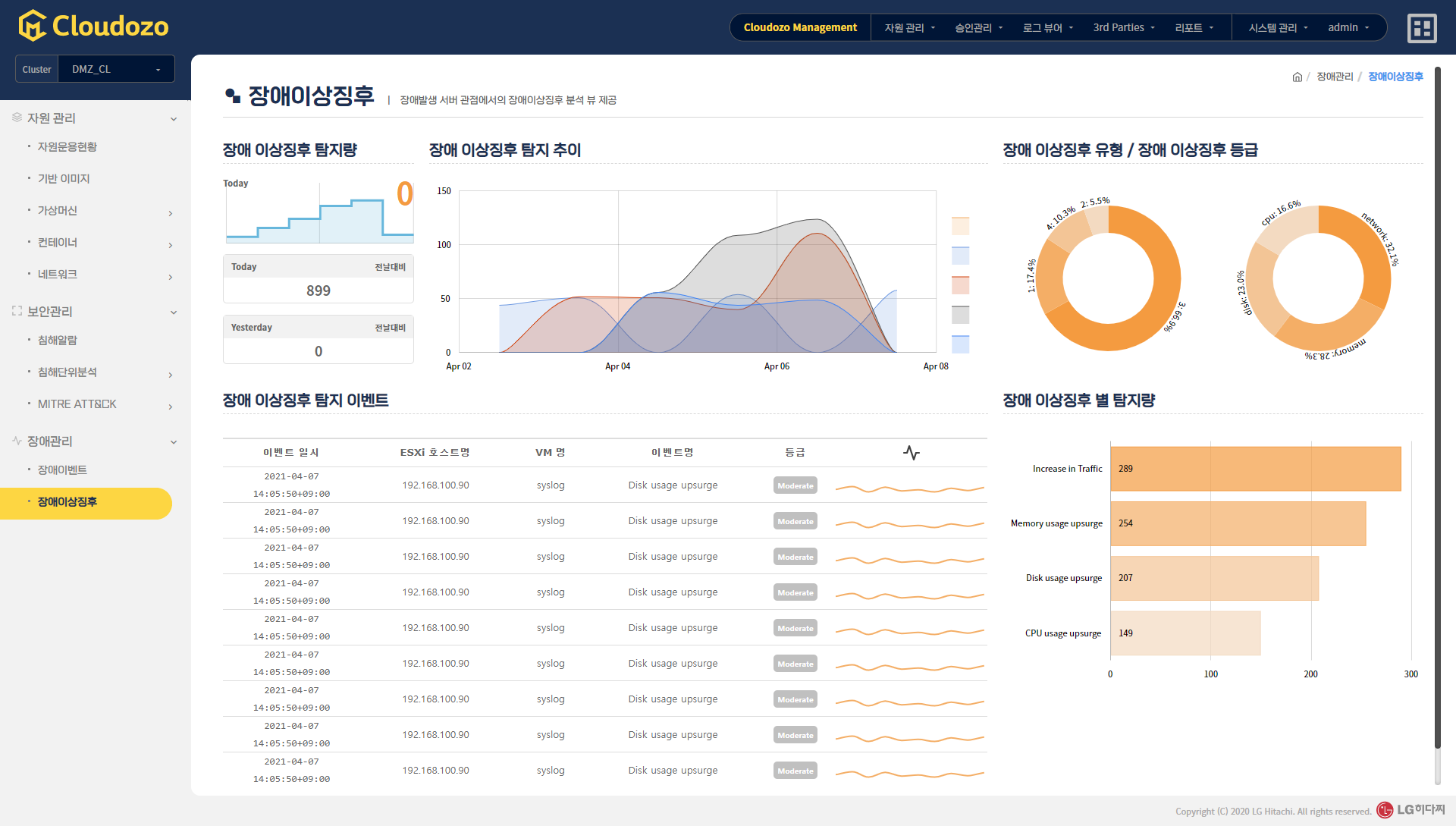Click the home icon in breadcrumb
This screenshot has height=826, width=1456.
pyautogui.click(x=1297, y=77)
